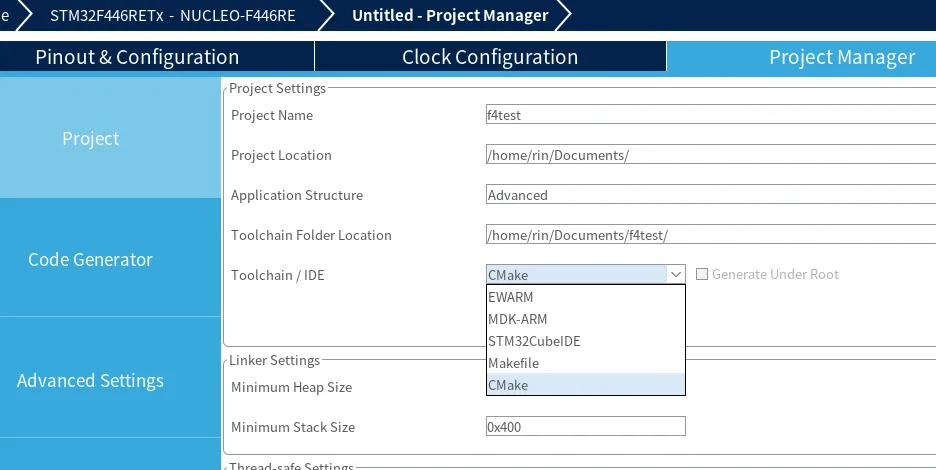
Task: Toggle the Generate Under Root checkbox
Action: click(x=702, y=274)
